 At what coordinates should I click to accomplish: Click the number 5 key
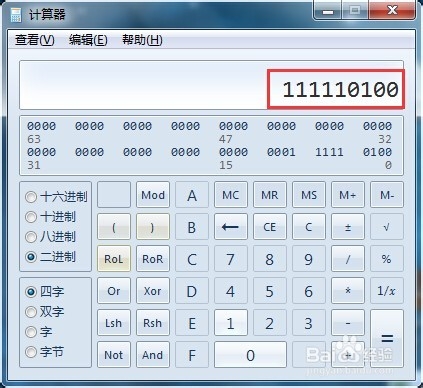[x=270, y=291]
